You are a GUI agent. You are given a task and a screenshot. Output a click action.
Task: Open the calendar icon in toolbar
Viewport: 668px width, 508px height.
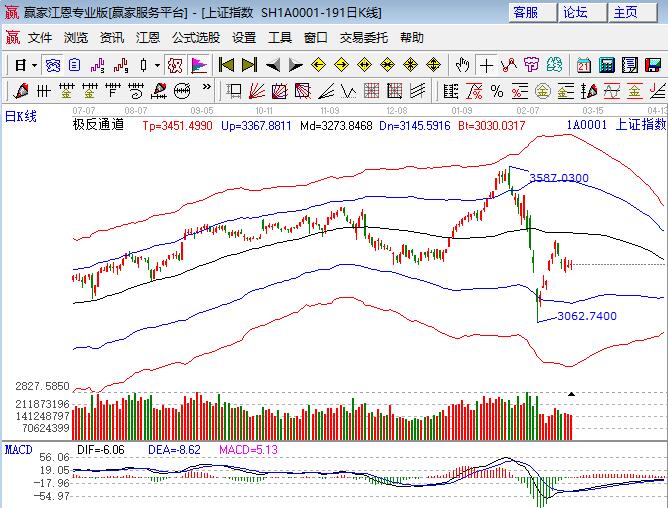583,65
